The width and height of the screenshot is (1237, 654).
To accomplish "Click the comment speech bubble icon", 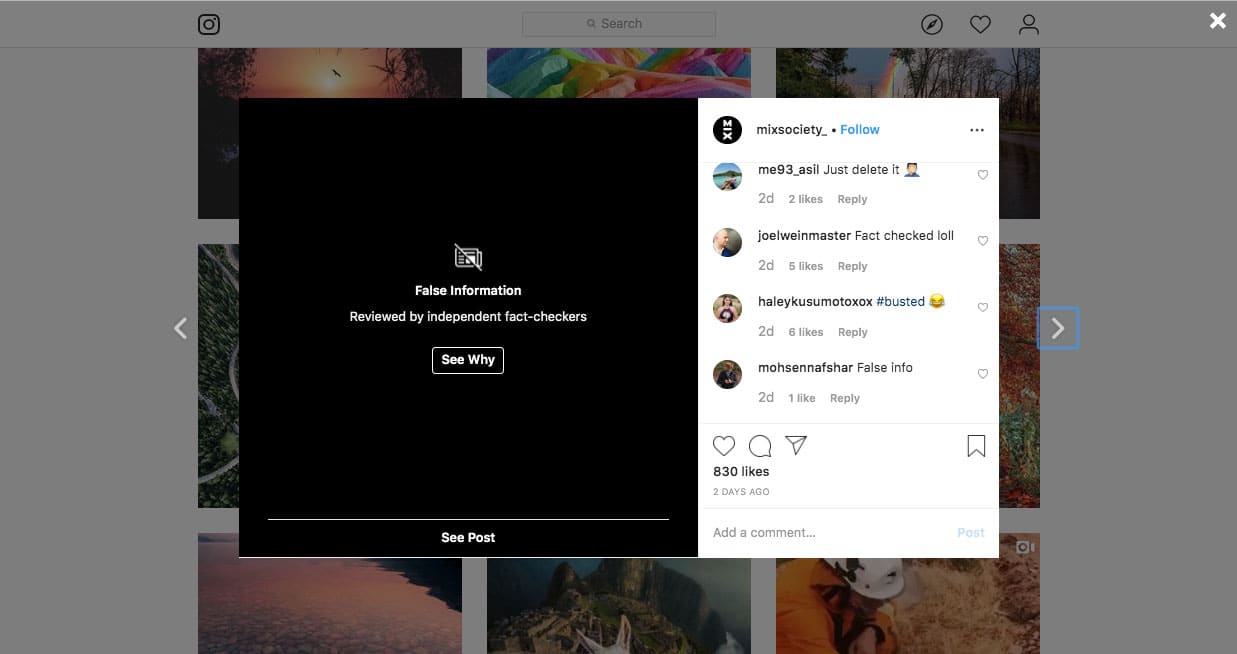I will click(x=760, y=446).
